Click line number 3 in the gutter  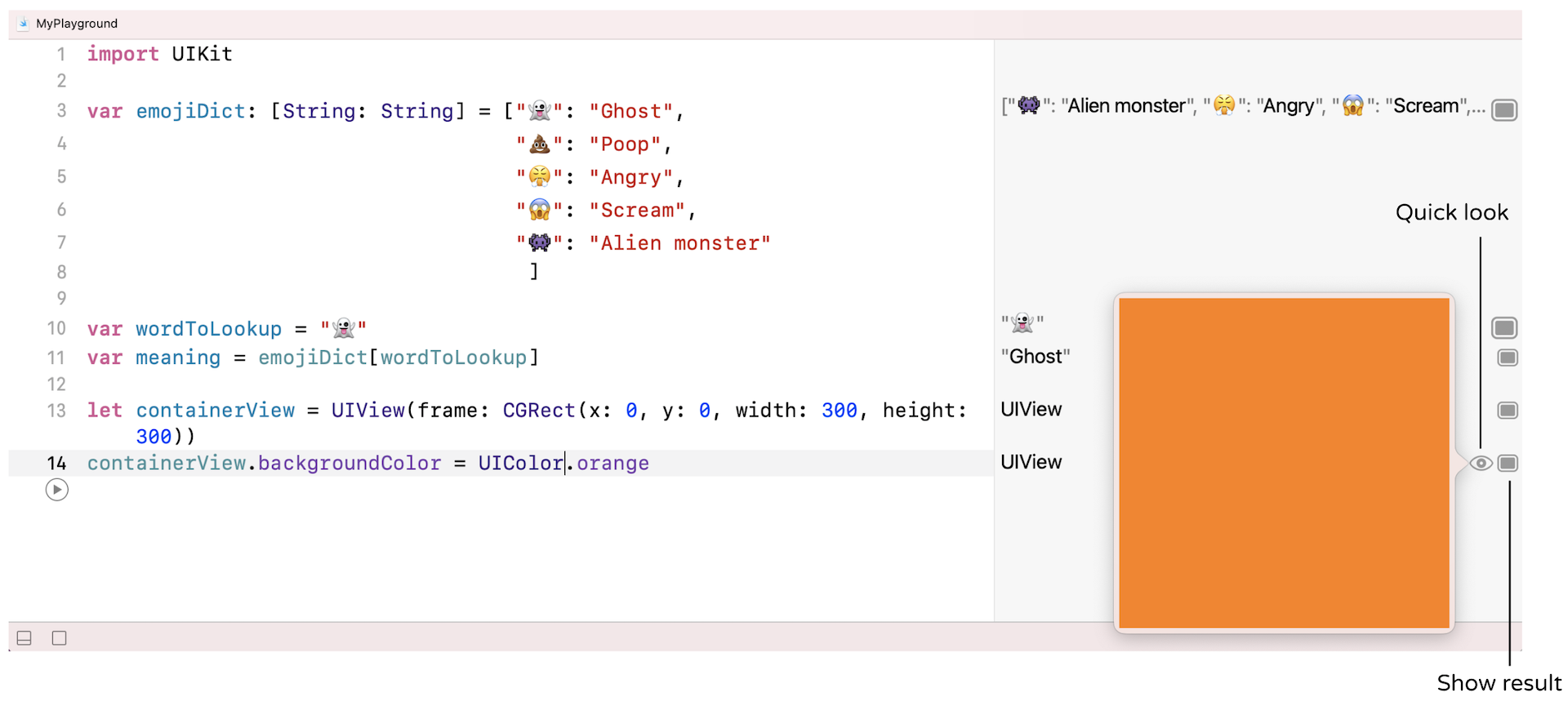[x=61, y=110]
